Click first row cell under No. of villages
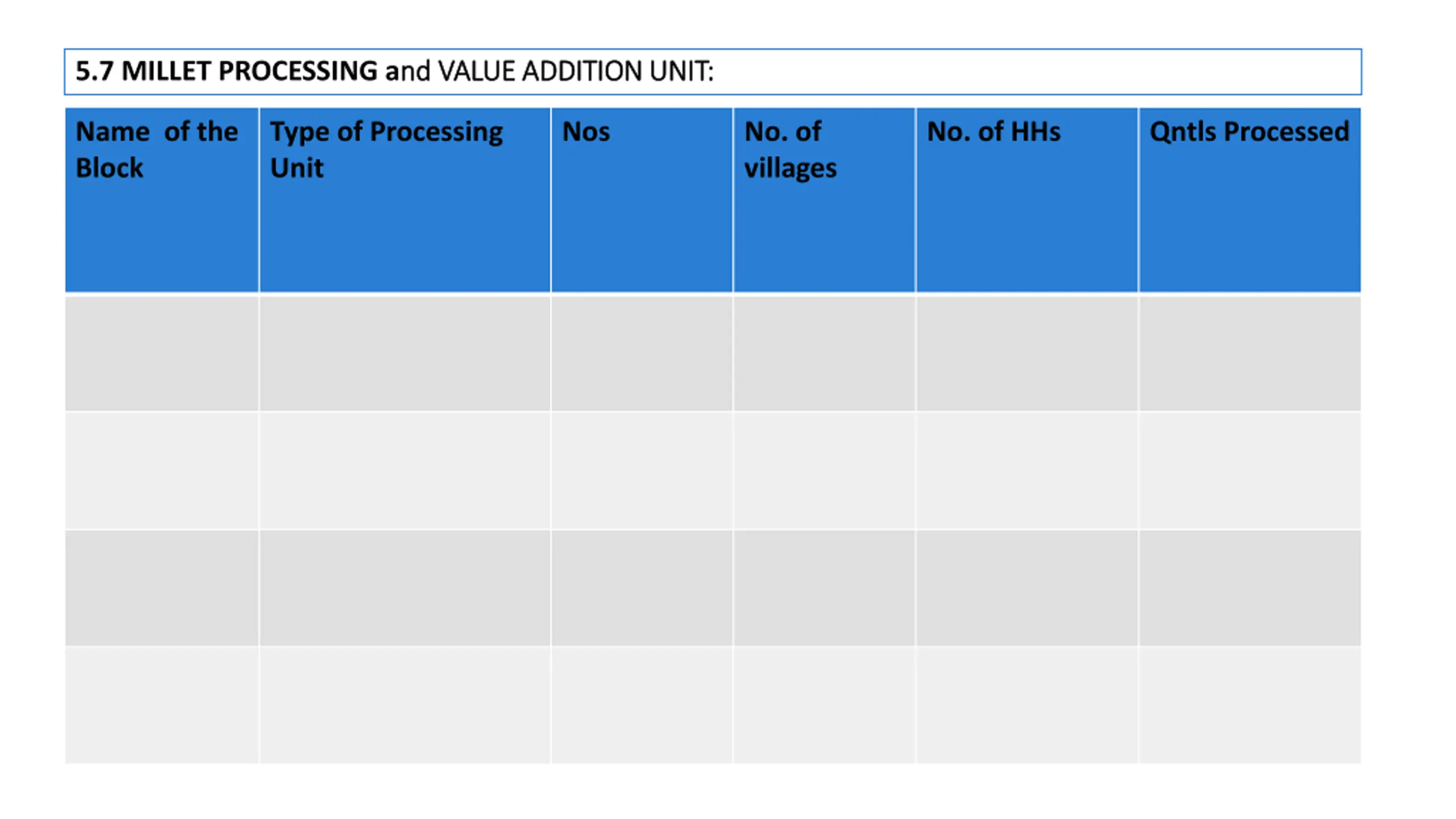 click(x=824, y=353)
